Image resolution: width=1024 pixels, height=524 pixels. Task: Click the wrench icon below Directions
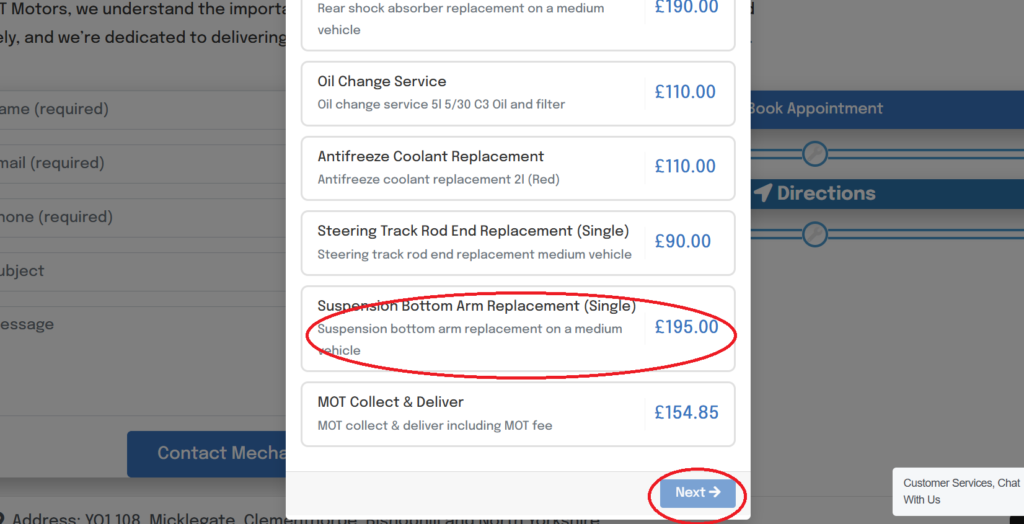click(815, 234)
